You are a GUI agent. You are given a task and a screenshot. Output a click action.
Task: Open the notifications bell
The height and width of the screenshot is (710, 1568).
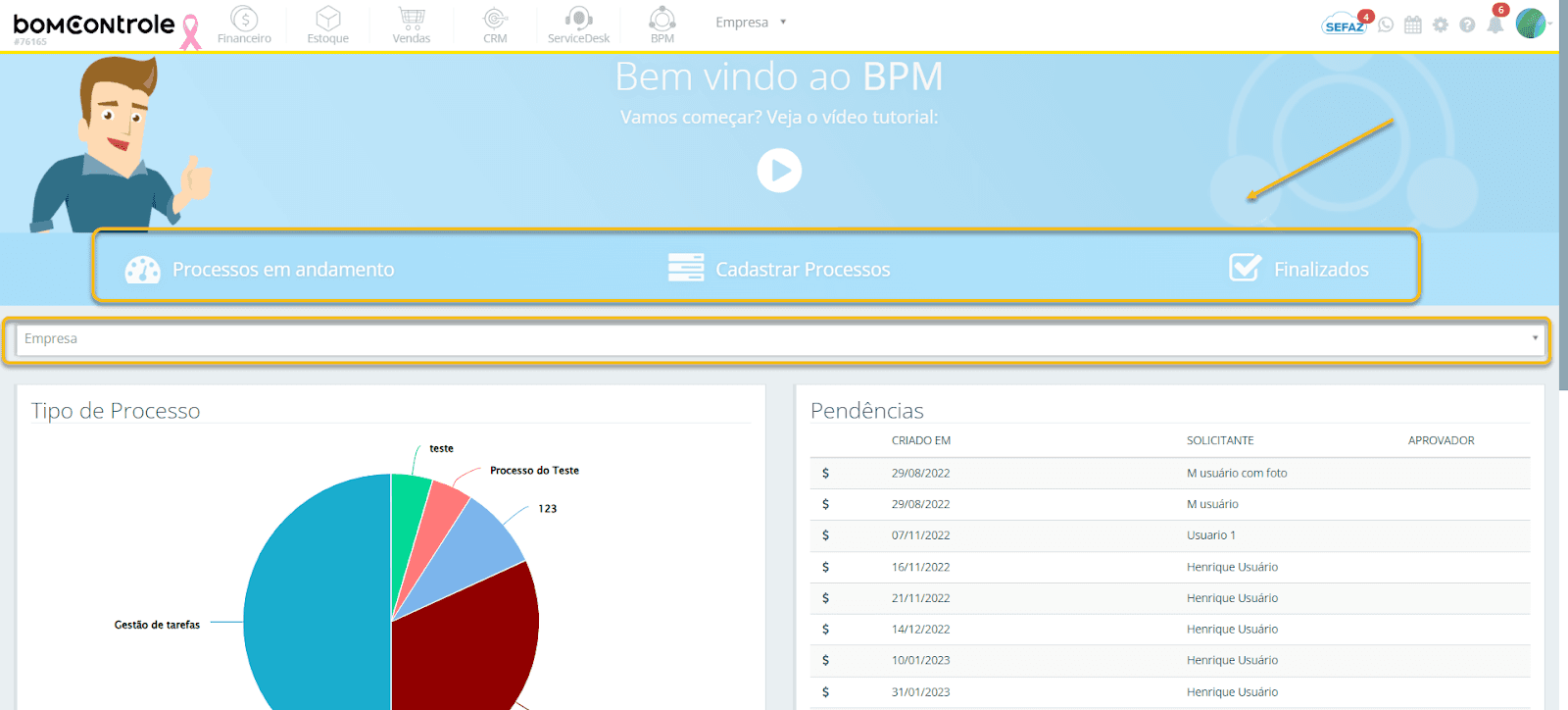pyautogui.click(x=1495, y=24)
